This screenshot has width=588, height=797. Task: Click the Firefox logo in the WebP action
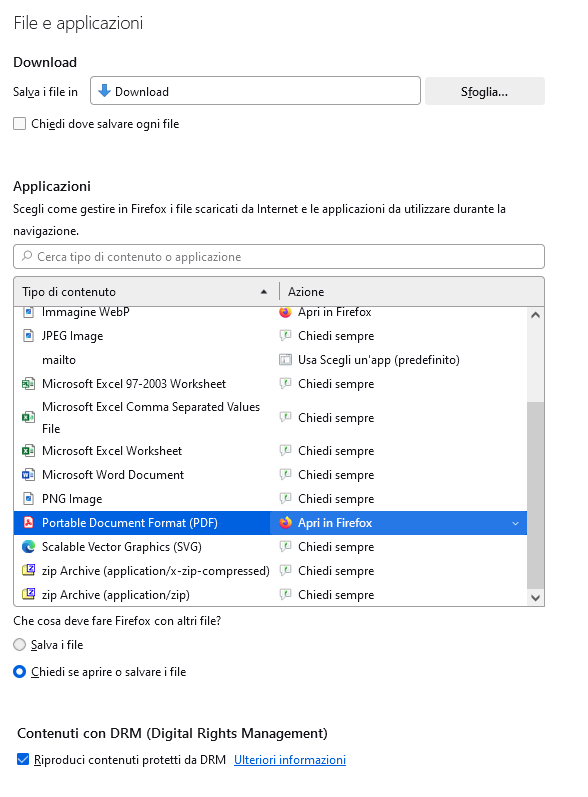pos(286,312)
